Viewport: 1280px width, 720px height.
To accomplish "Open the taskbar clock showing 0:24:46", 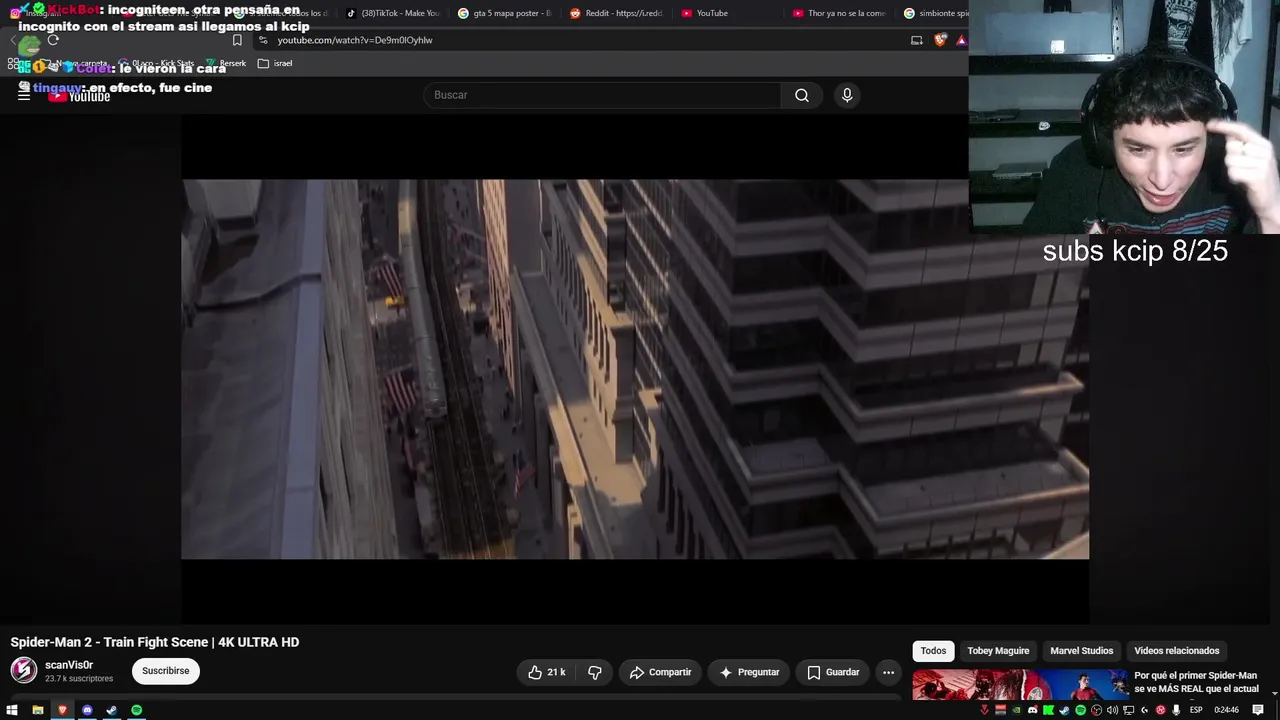I will [1226, 710].
